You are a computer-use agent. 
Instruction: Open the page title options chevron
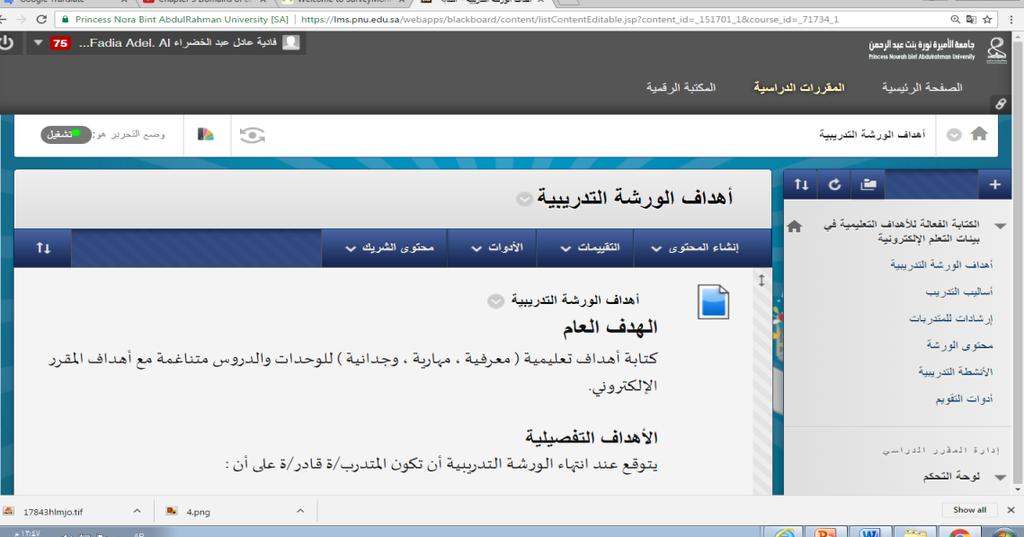pyautogui.click(x=524, y=199)
